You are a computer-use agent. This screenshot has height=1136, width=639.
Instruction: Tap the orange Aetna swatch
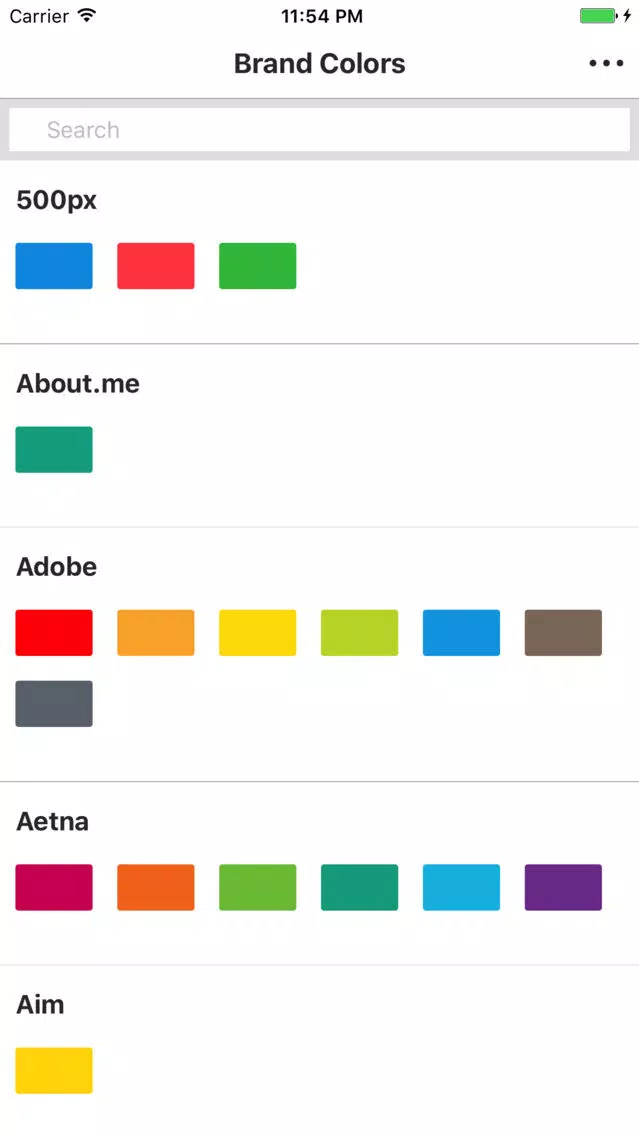[156, 887]
